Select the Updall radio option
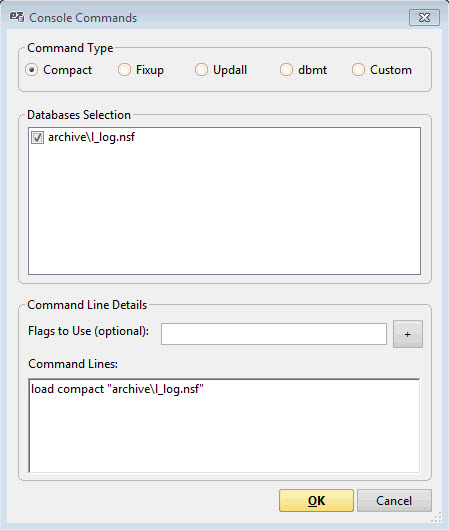The image size is (449, 530). [201, 70]
